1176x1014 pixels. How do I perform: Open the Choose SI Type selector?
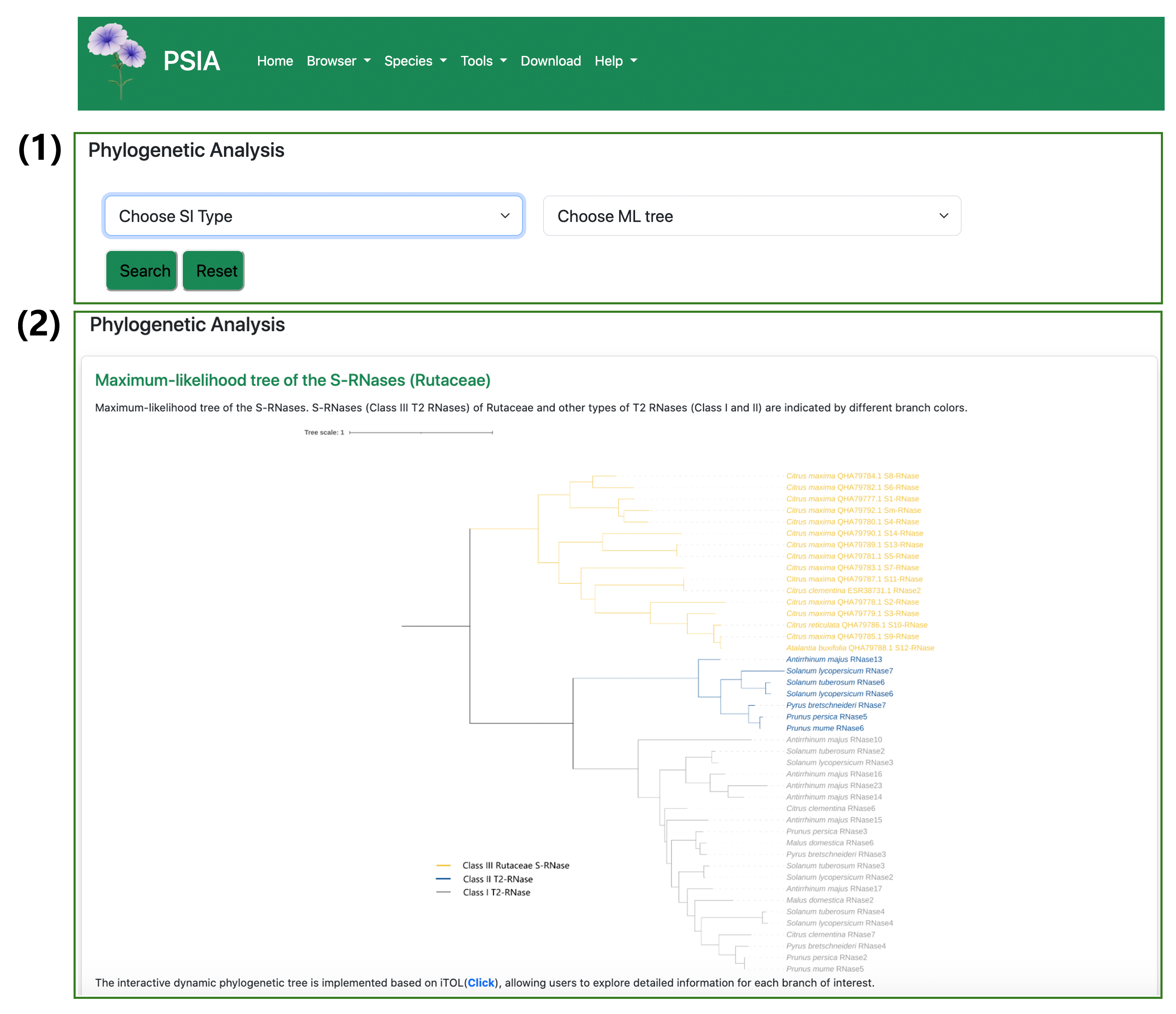point(313,216)
